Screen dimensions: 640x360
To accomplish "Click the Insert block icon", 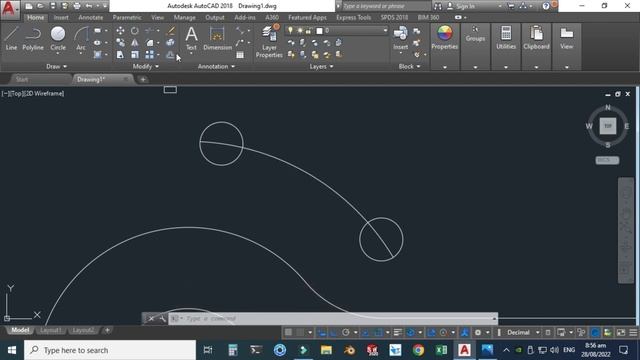I will (x=400, y=38).
